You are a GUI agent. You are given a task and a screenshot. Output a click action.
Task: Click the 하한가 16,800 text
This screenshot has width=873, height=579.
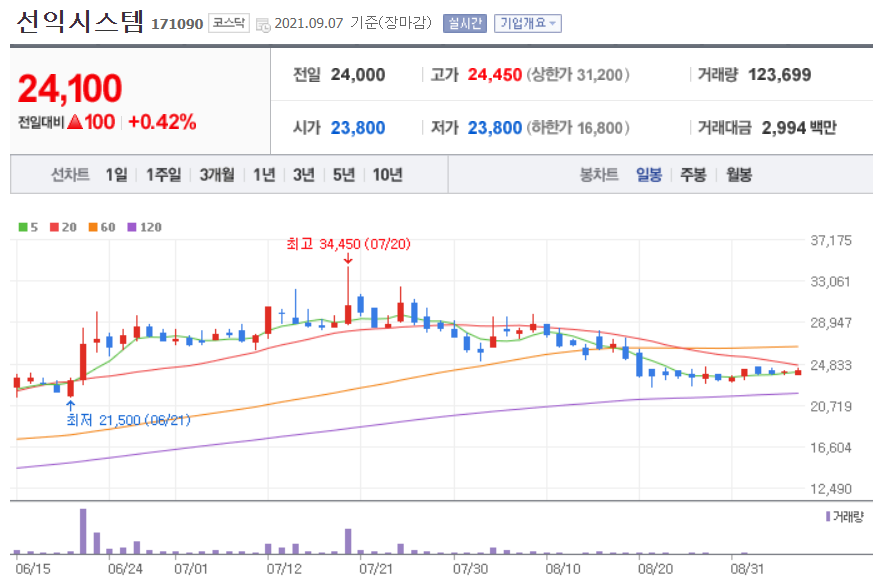tap(578, 128)
